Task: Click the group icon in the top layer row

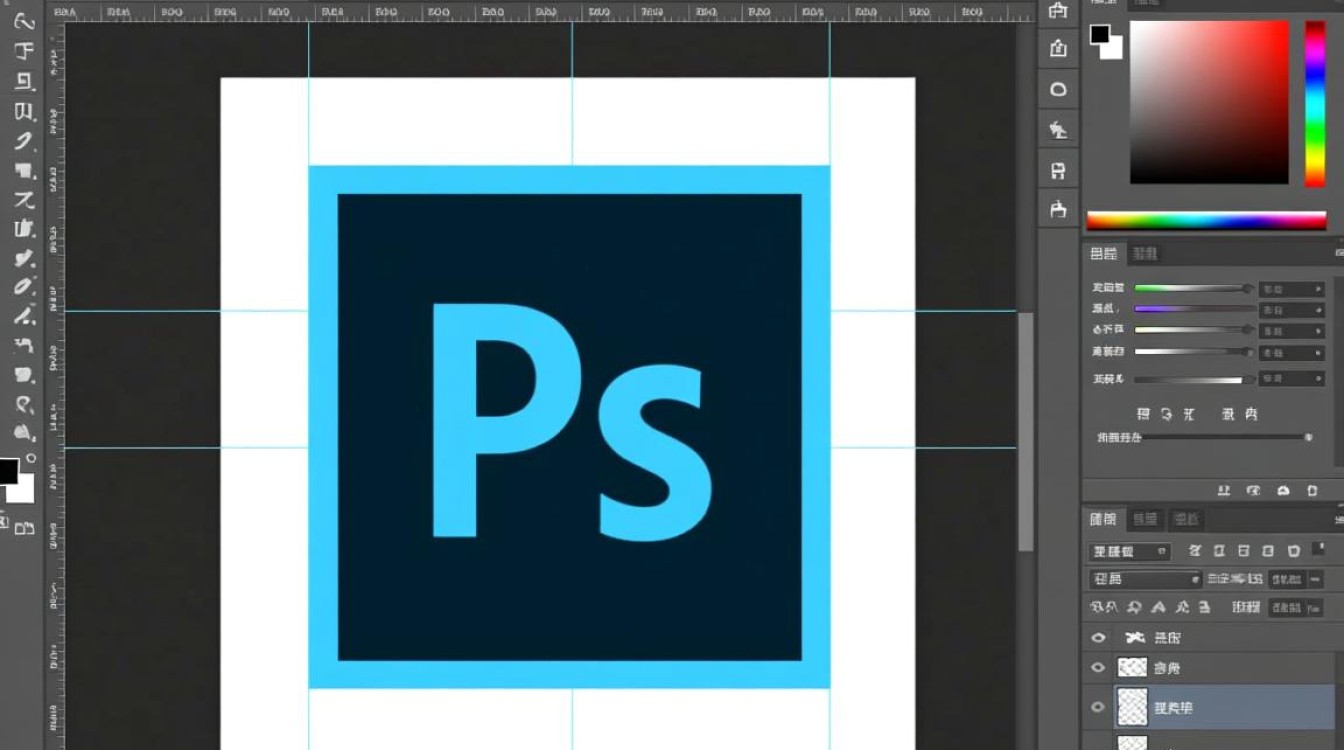Action: tap(1136, 637)
